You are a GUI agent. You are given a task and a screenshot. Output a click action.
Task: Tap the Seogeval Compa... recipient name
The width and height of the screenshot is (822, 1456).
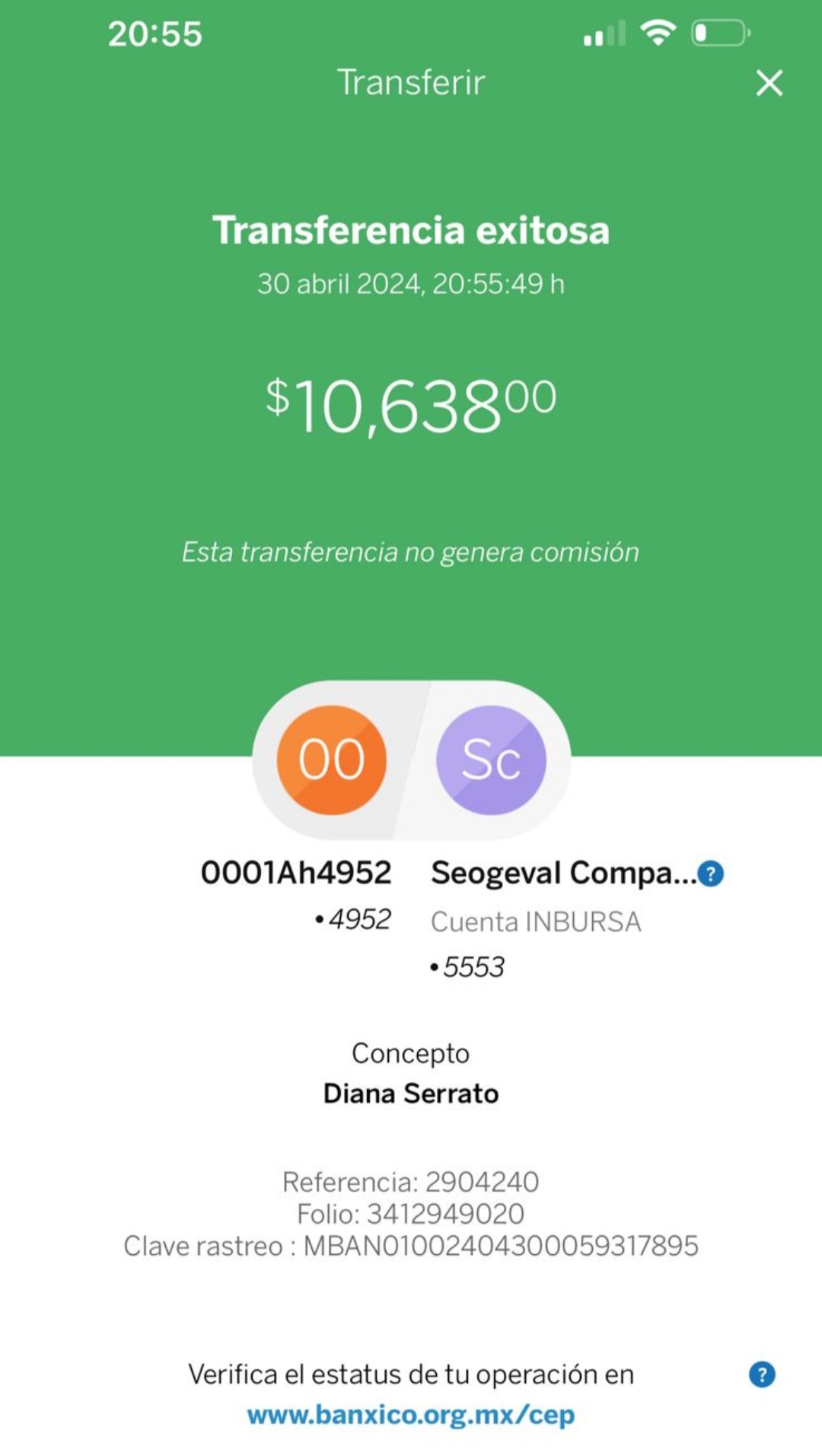564,873
